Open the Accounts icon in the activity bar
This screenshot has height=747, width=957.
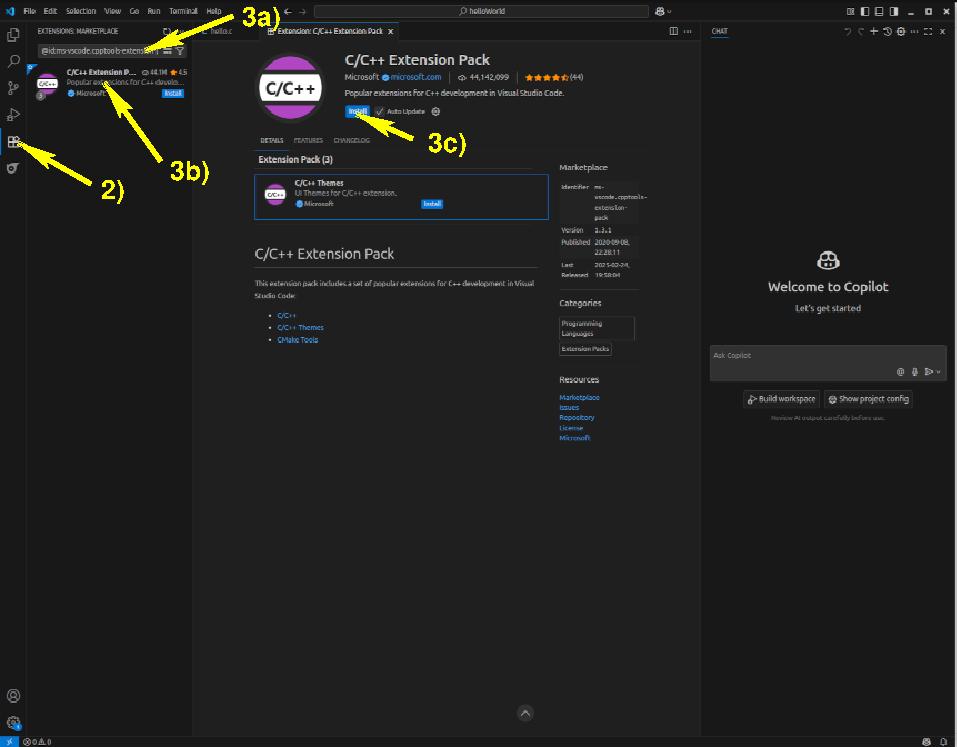click(x=13, y=696)
